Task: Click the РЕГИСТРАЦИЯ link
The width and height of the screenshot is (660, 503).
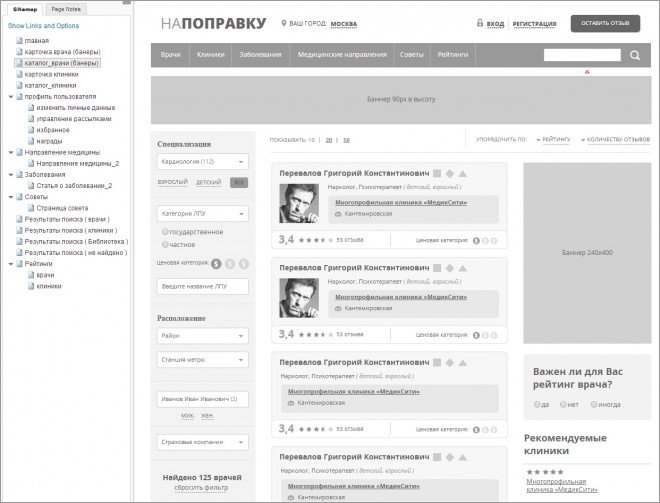Action: pyautogui.click(x=534, y=24)
